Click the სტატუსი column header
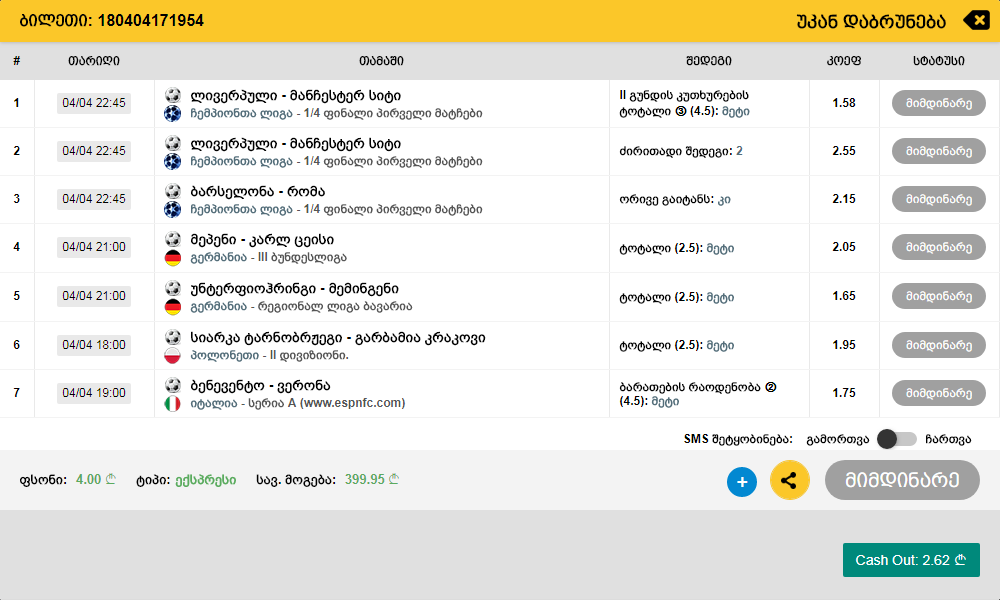Screen dimensions: 1000x600 [938, 61]
